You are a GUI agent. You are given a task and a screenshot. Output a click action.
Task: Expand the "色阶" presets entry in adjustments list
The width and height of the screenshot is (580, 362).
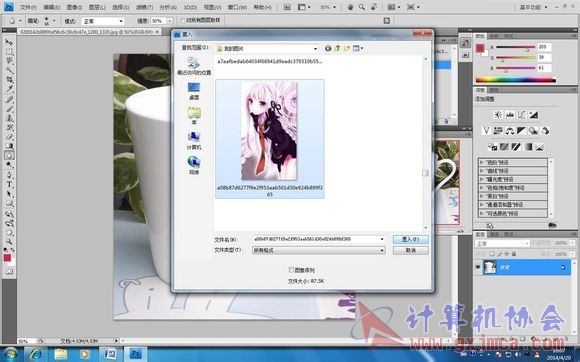(513, 162)
